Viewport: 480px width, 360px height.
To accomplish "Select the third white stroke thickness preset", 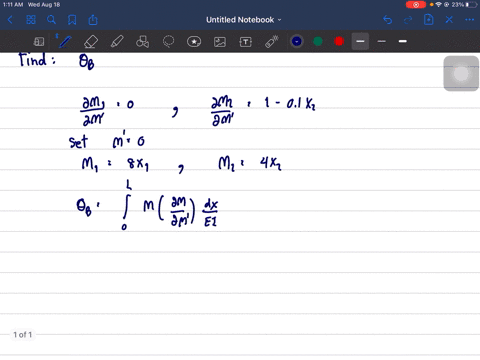I will tap(403, 41).
